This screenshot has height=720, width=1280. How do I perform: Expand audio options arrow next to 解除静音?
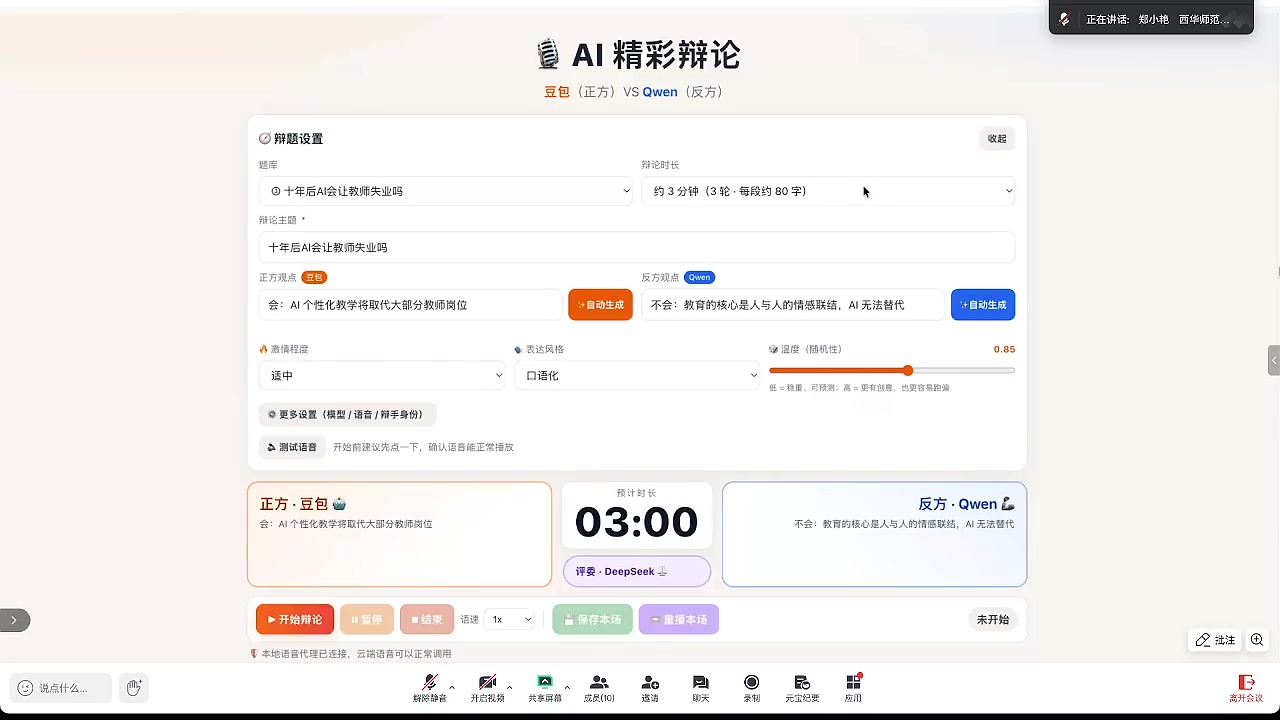coord(452,687)
